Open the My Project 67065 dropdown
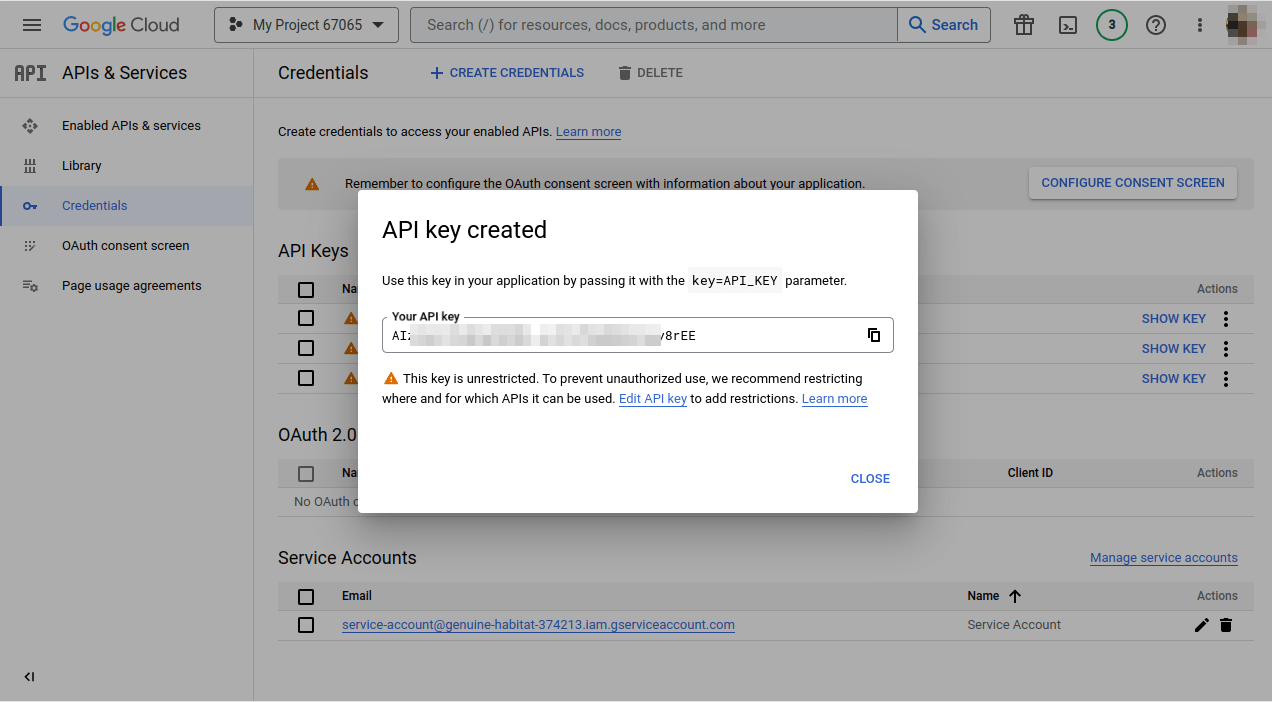Image resolution: width=1272 pixels, height=702 pixels. (x=306, y=25)
